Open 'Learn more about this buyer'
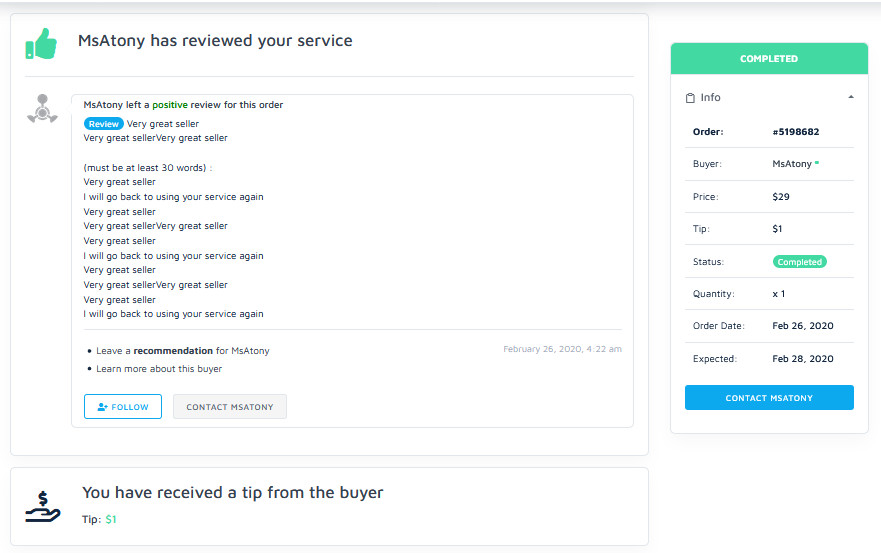The height and width of the screenshot is (553, 881). tap(159, 369)
